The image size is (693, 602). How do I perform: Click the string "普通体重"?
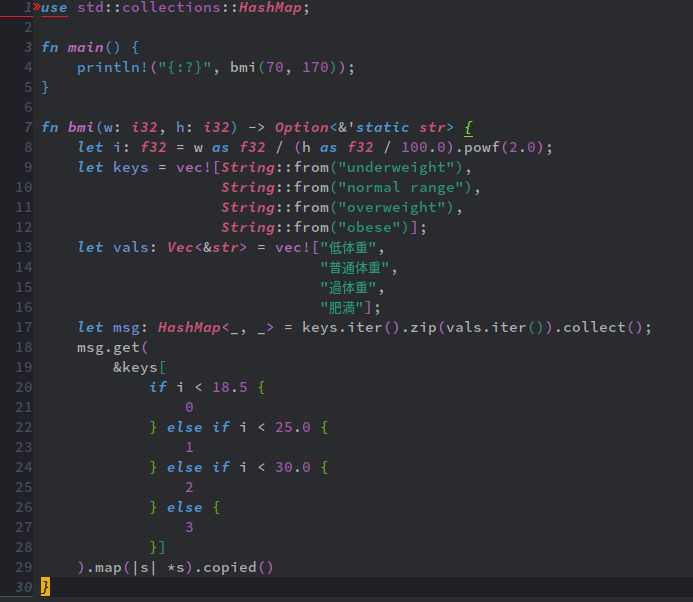[355, 267]
